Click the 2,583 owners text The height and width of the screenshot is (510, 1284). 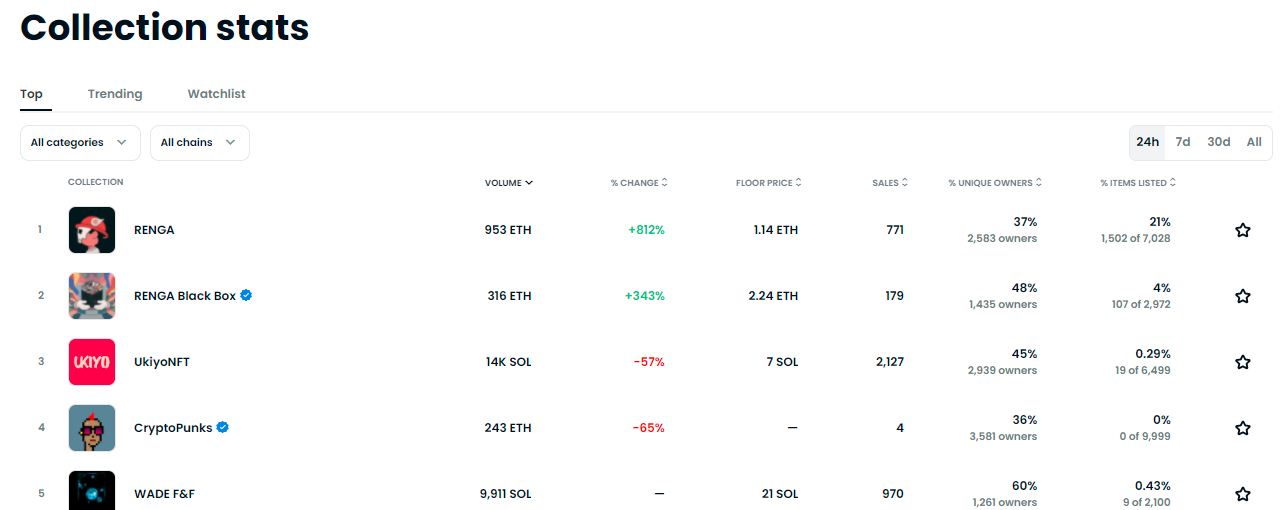[x=1002, y=239]
